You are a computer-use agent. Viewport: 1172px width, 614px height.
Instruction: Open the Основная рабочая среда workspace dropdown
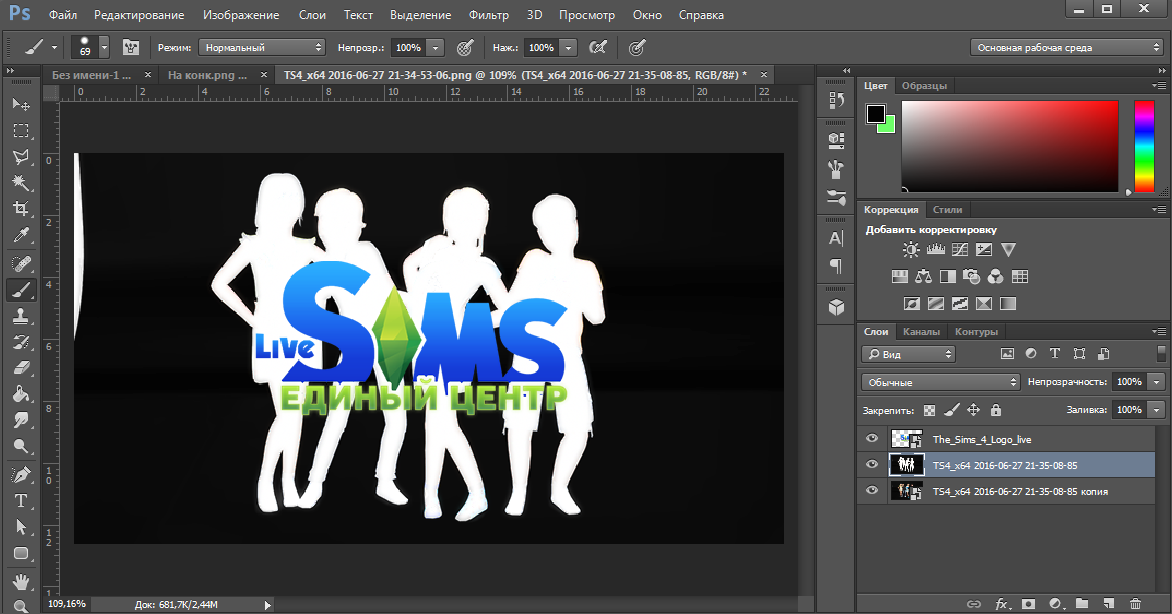coord(1067,48)
